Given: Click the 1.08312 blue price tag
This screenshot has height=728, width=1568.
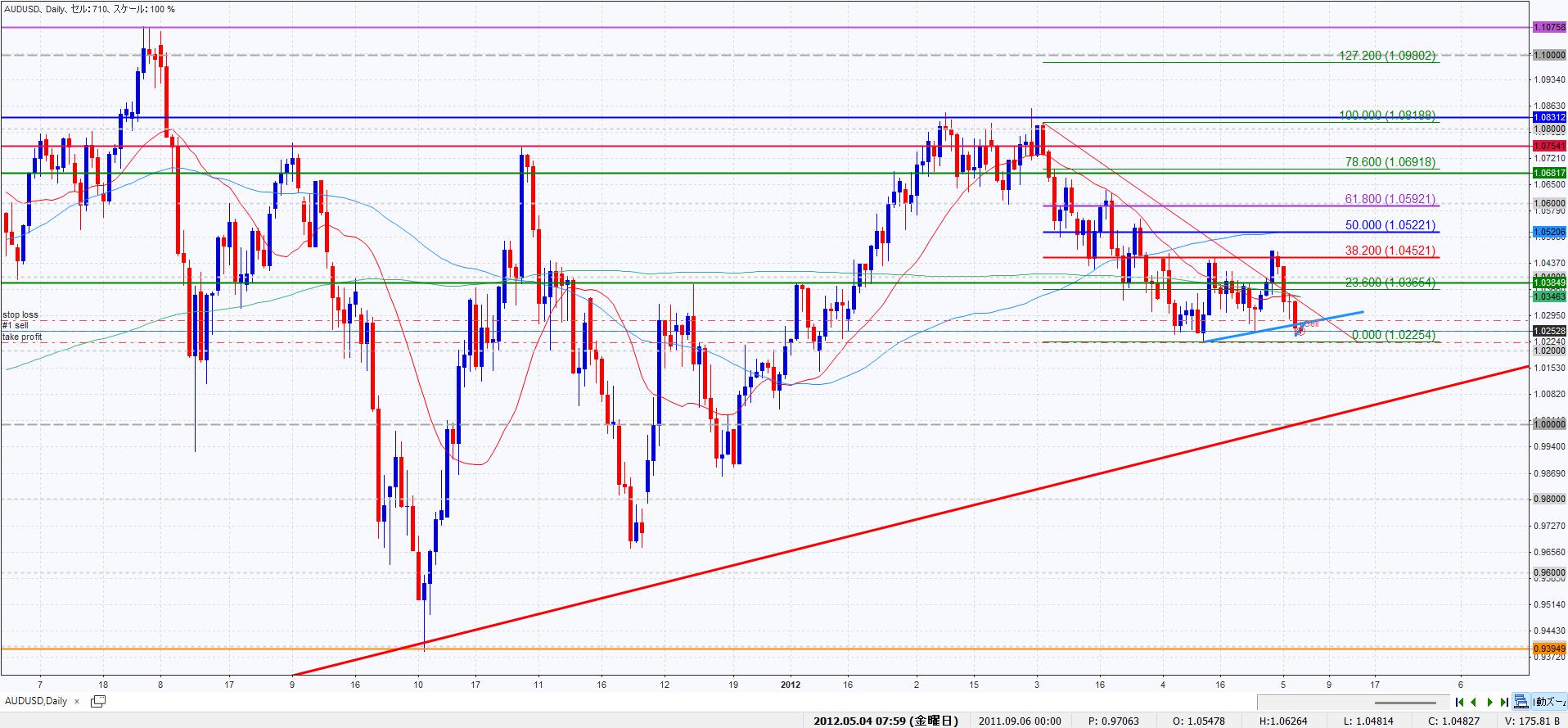Looking at the screenshot, I should 1548,117.
